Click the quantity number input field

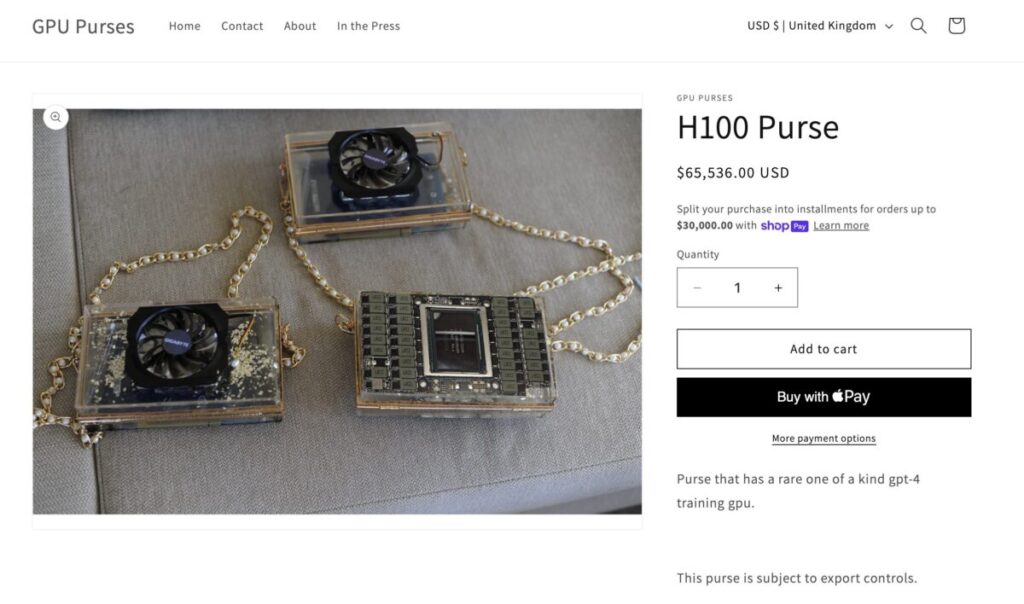pos(737,287)
